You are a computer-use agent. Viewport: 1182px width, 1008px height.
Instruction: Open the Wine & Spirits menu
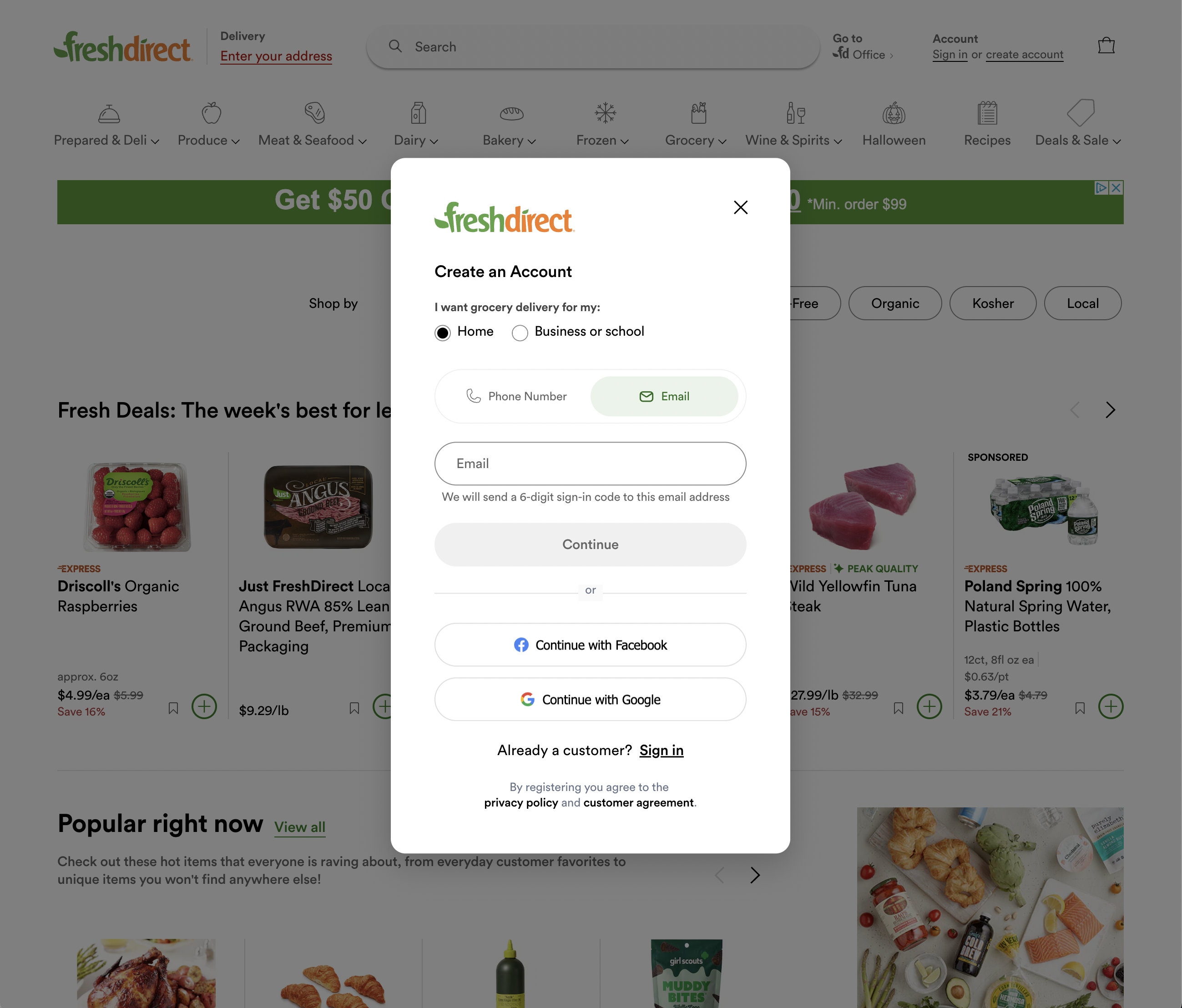[793, 141]
